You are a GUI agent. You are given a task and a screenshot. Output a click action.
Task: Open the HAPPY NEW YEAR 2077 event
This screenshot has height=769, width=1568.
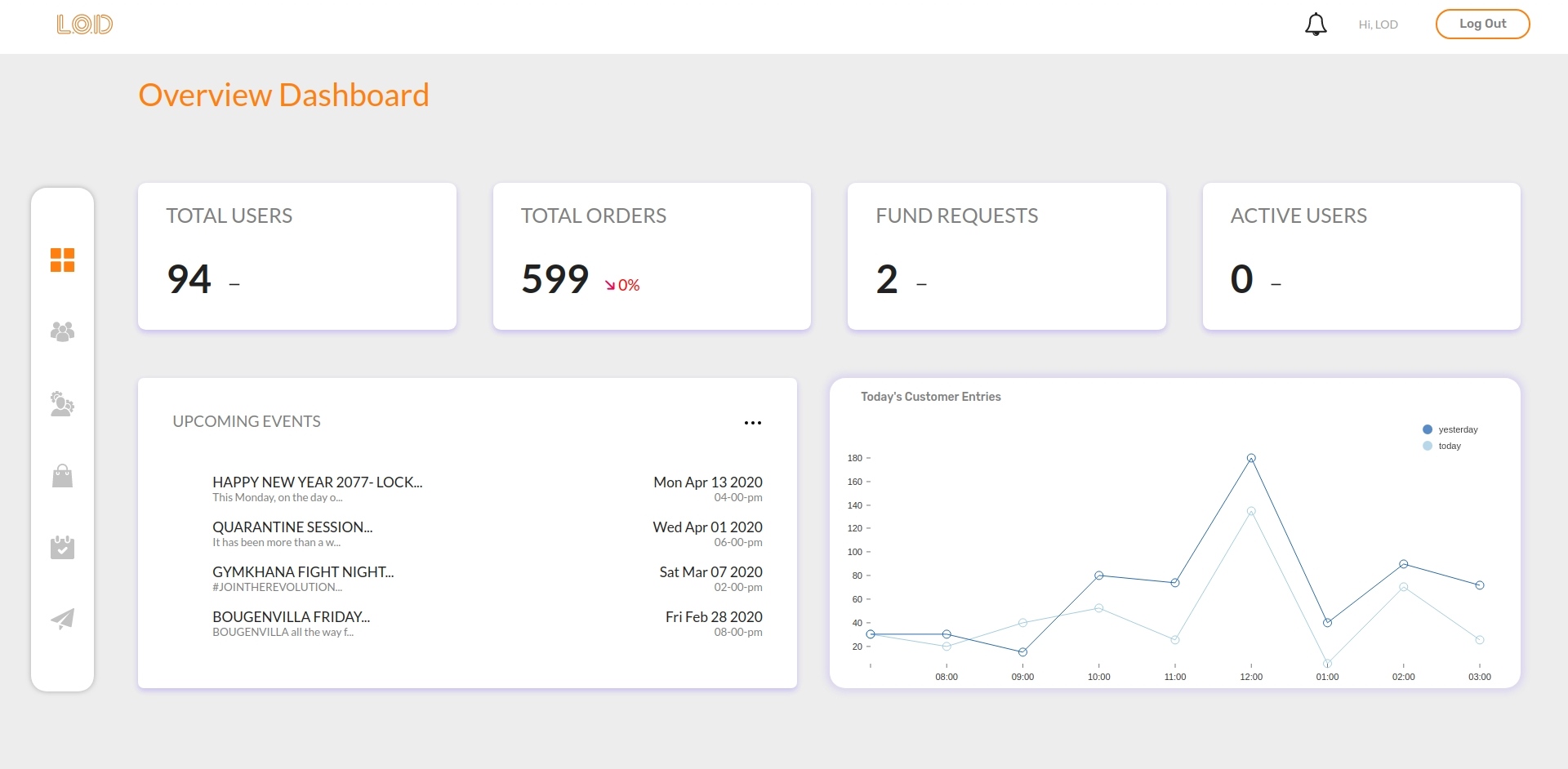(317, 482)
